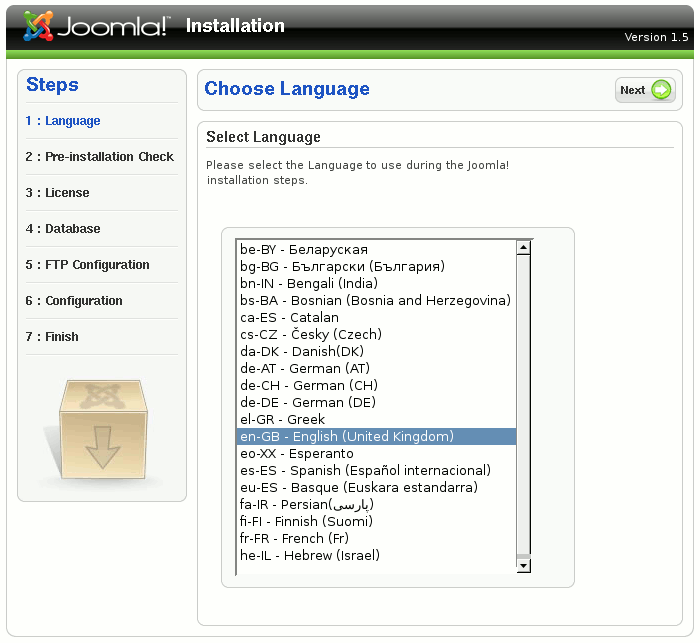
Task: Click the Choose Language heading
Action: 287,89
